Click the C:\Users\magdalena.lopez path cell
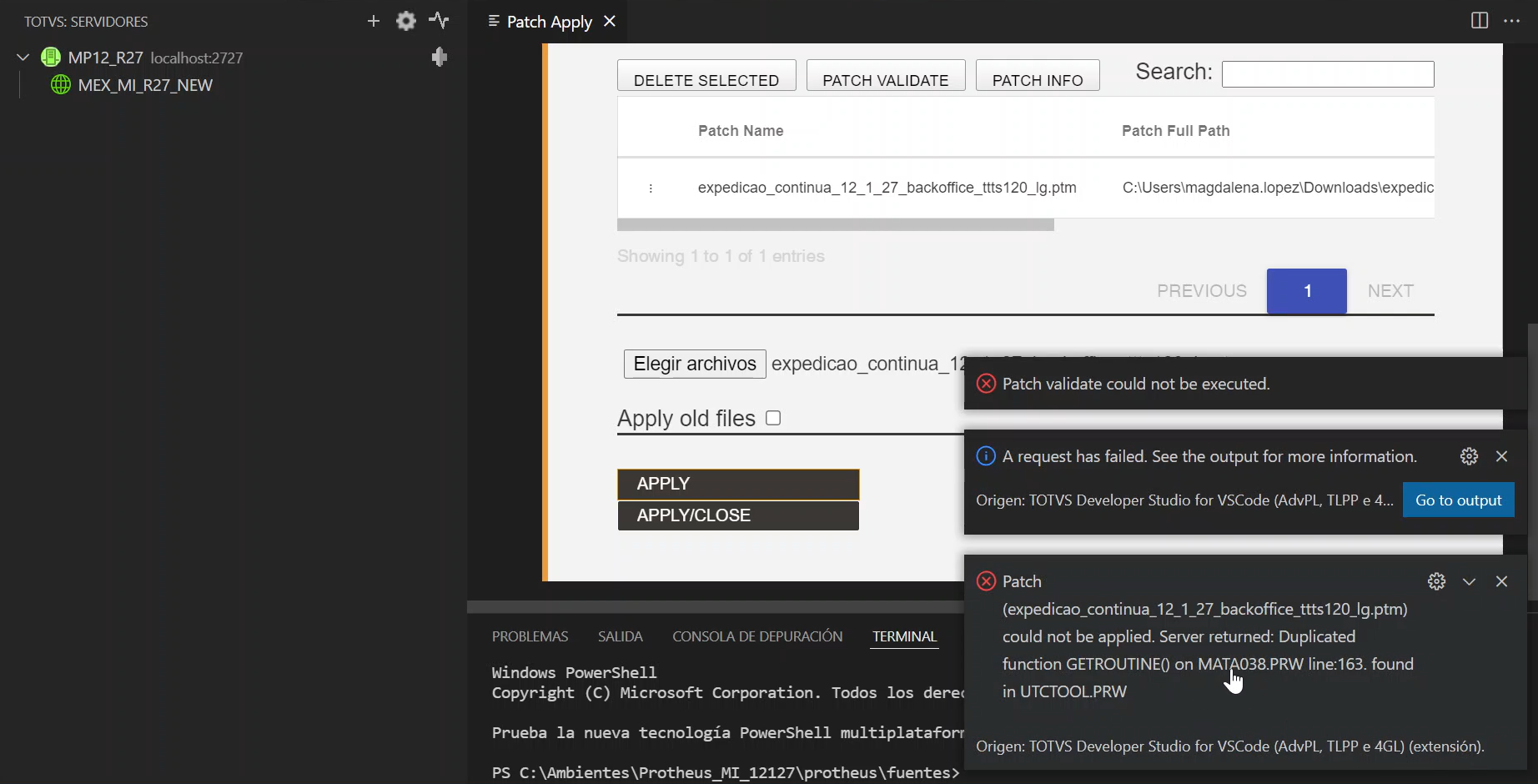The width and height of the screenshot is (1538, 784). tap(1278, 188)
